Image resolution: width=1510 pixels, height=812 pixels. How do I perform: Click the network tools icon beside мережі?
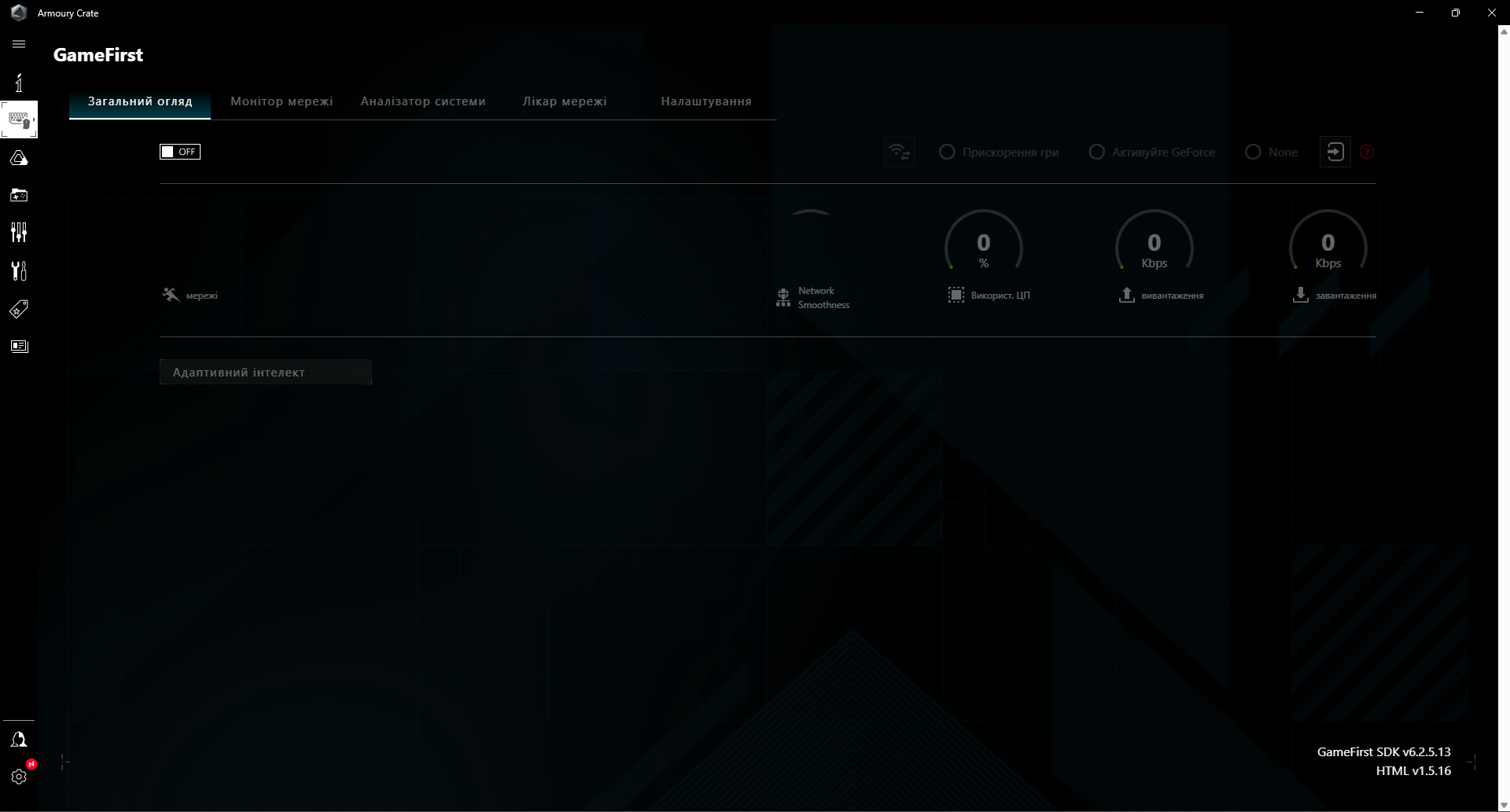(x=171, y=295)
